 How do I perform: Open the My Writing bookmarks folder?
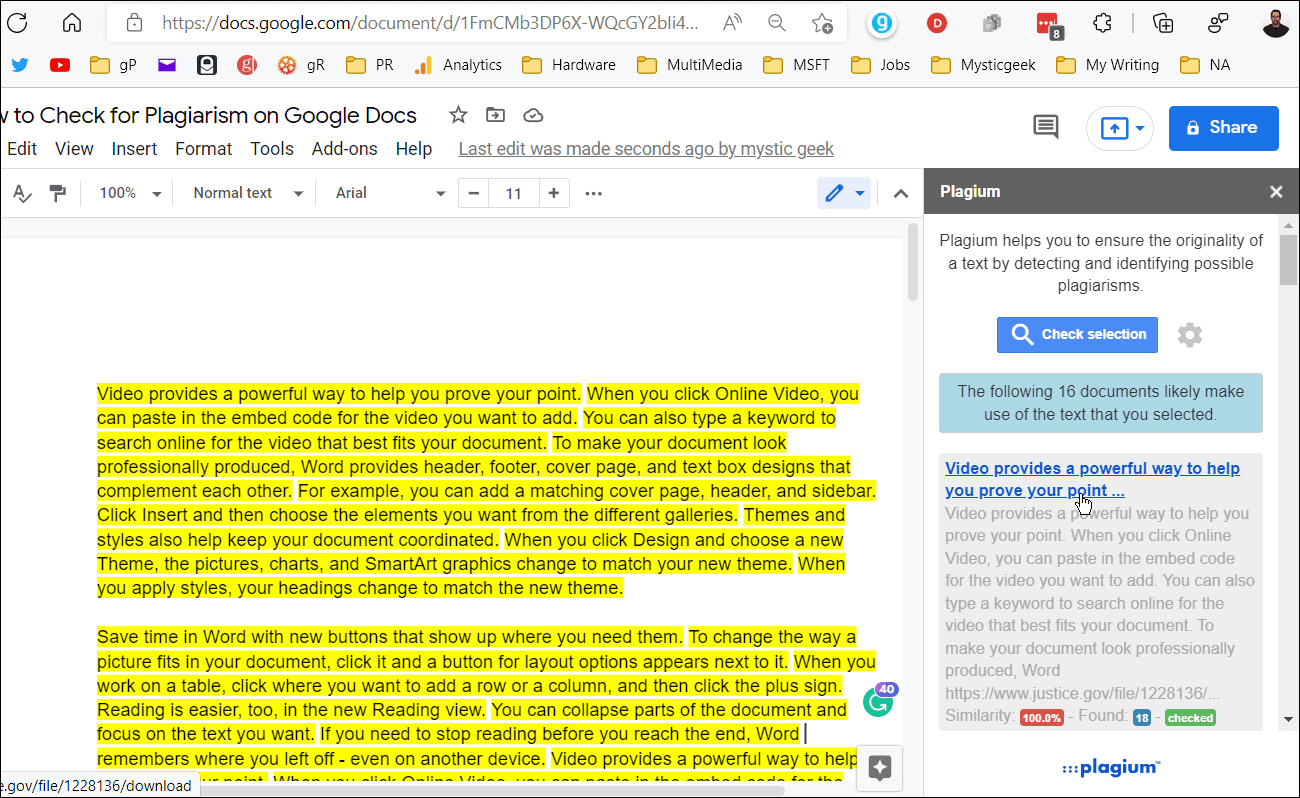click(x=1109, y=65)
